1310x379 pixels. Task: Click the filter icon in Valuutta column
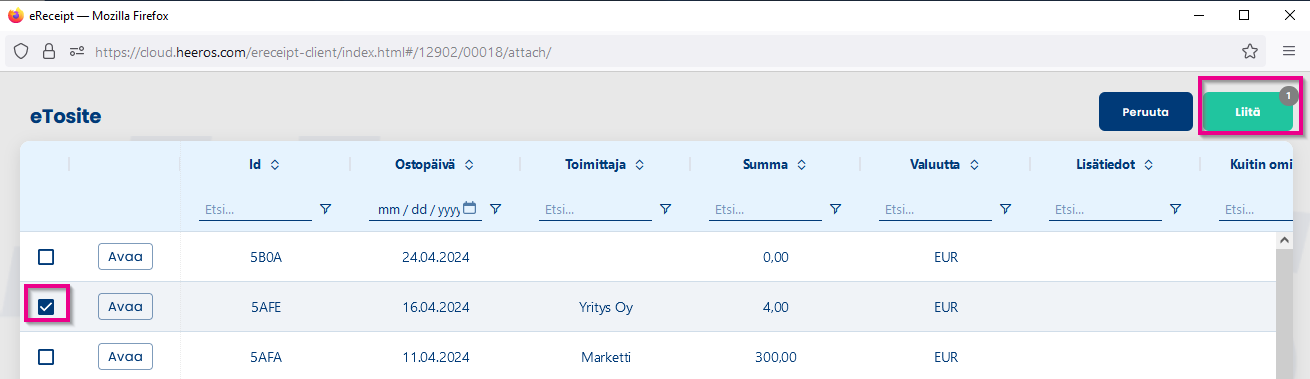coord(1005,209)
